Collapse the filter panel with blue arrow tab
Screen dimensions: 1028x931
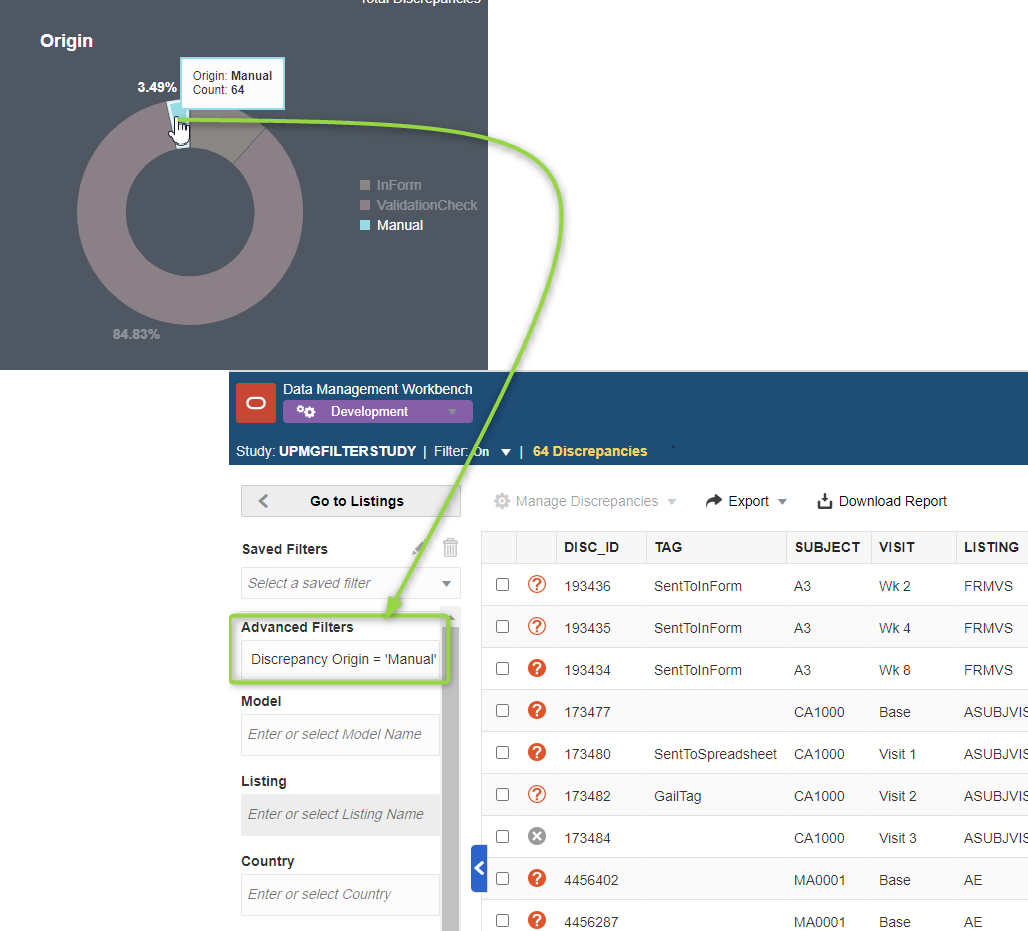click(x=479, y=868)
